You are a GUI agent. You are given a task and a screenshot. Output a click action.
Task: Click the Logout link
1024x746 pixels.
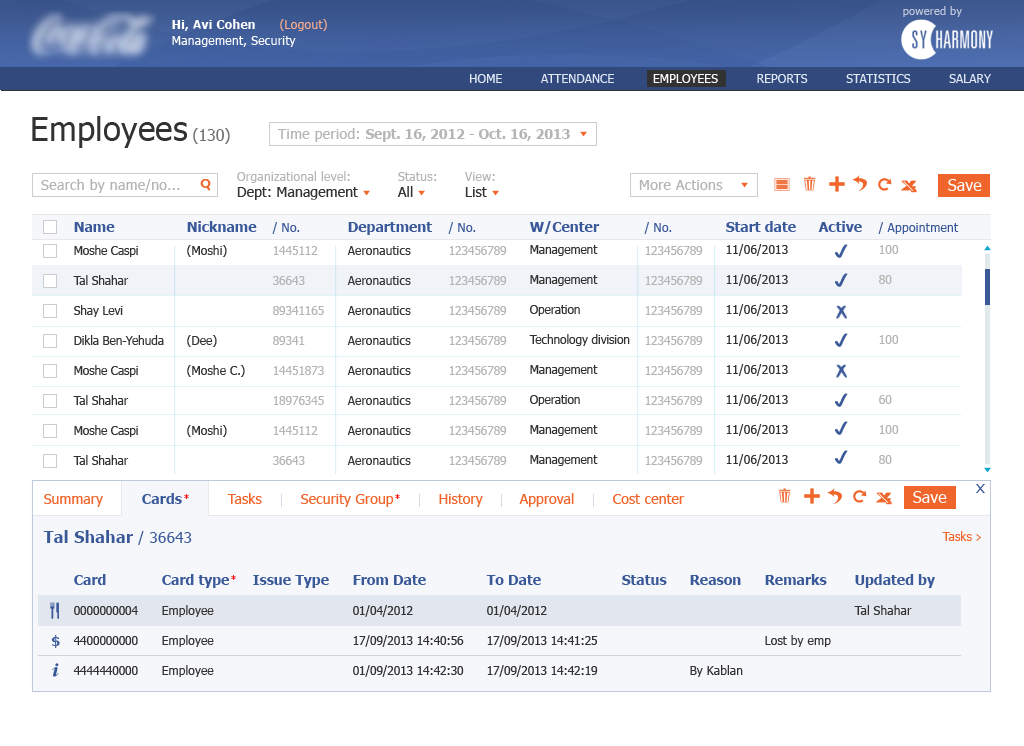pos(303,24)
